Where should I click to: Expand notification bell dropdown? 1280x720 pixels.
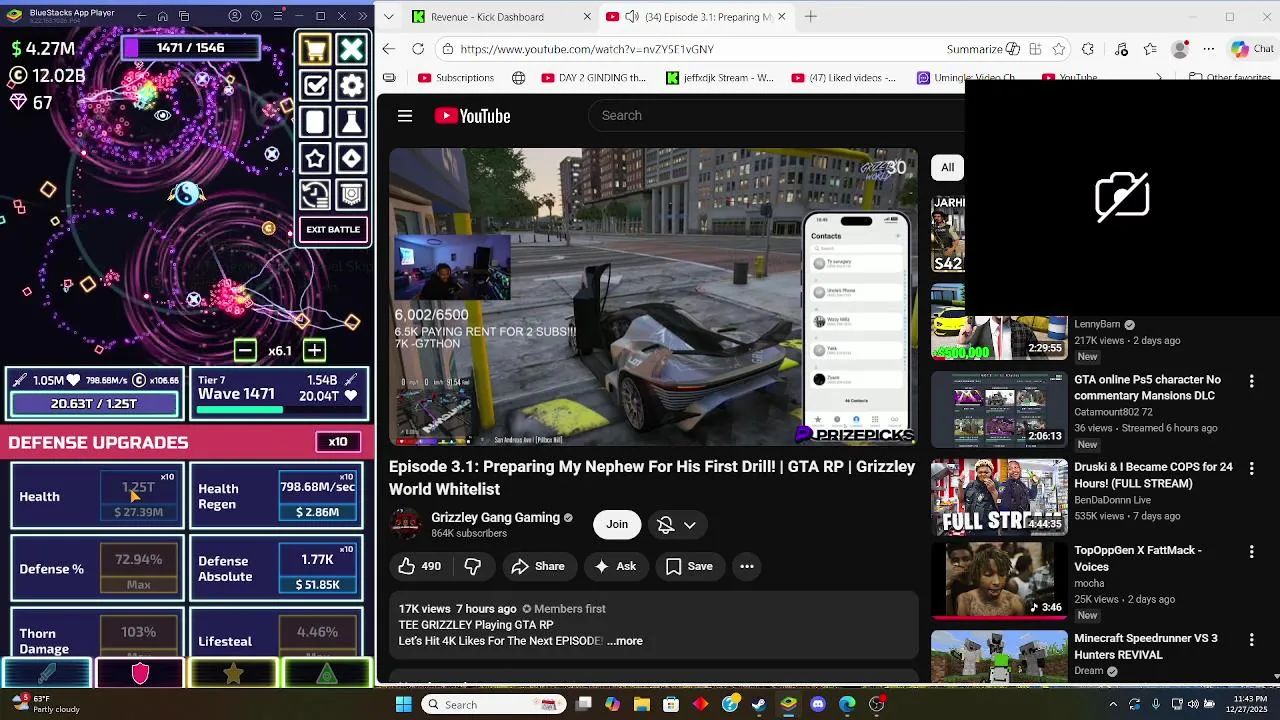677,525
